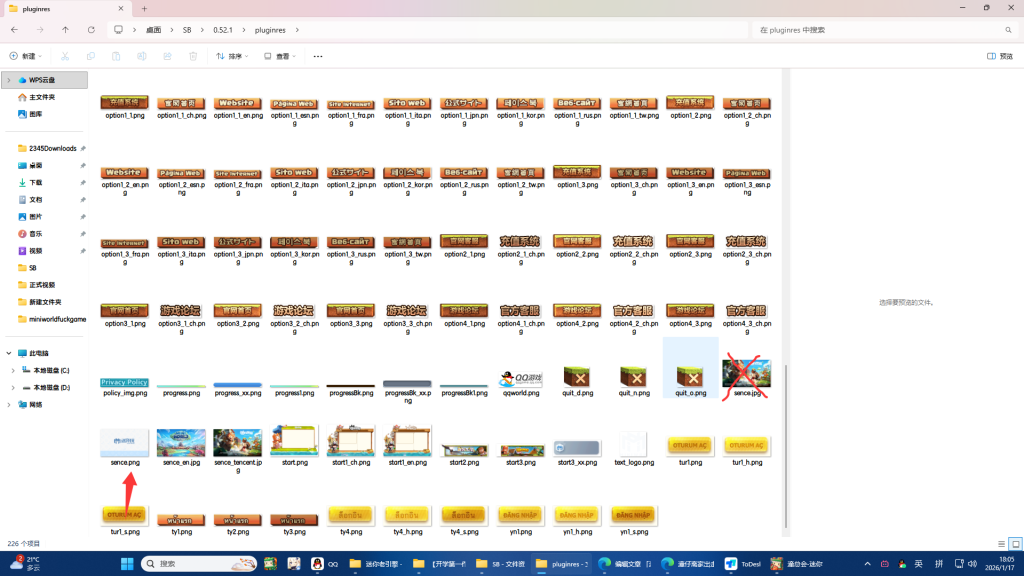Viewport: 1024px width, 576px height.
Task: Open 下载 in the sidebar
Action: coord(36,182)
